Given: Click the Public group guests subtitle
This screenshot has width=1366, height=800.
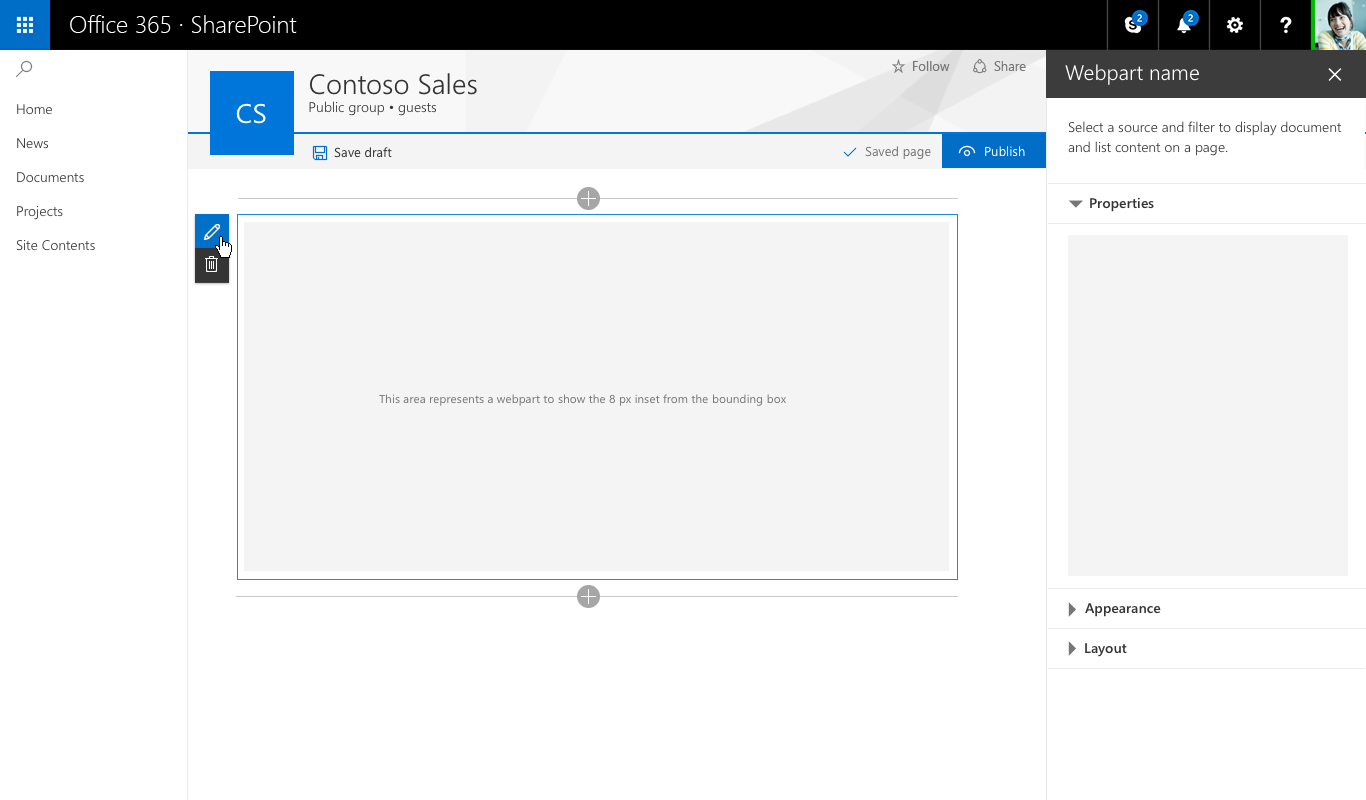Looking at the screenshot, I should [372, 108].
